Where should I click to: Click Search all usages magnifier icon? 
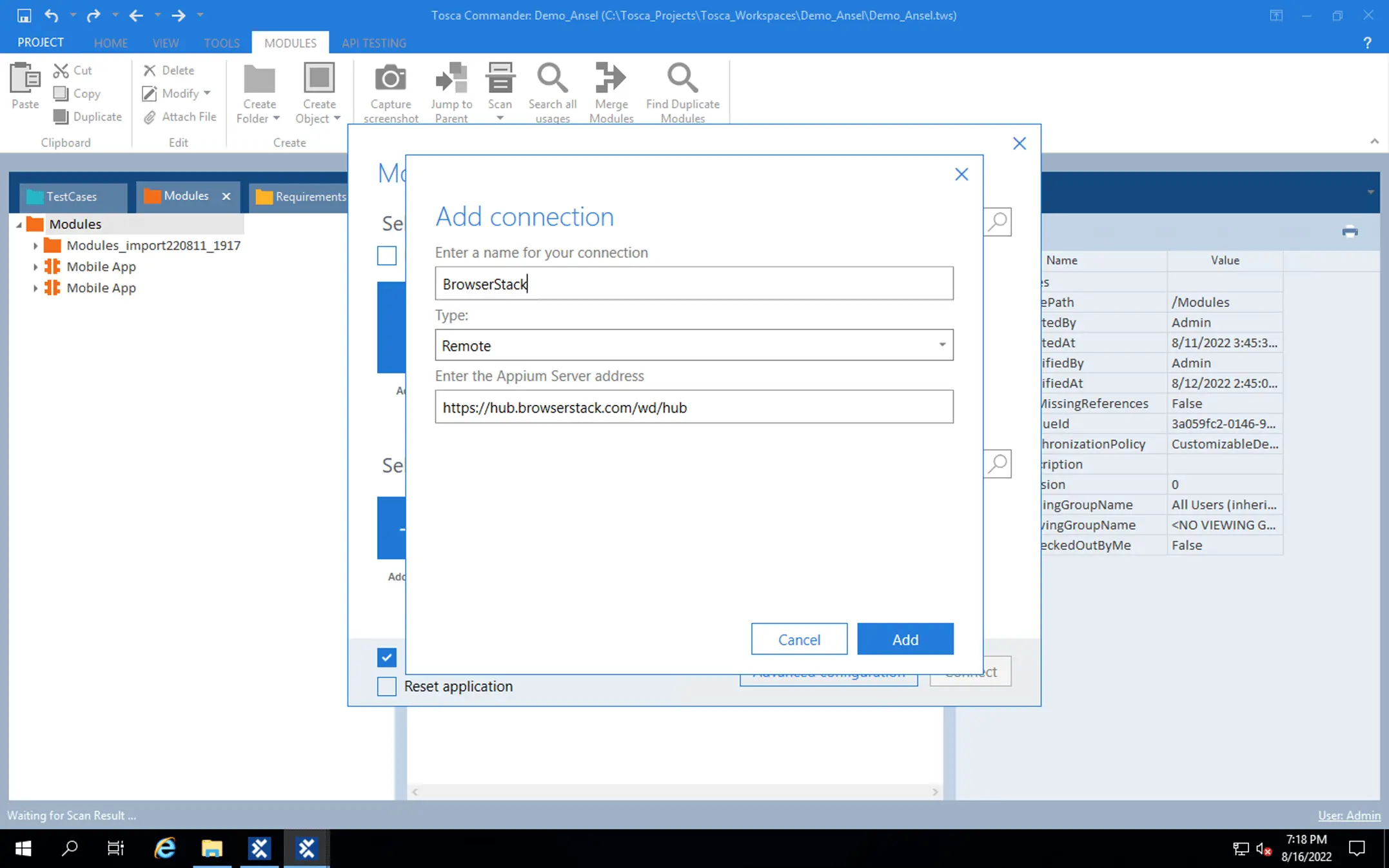[552, 79]
